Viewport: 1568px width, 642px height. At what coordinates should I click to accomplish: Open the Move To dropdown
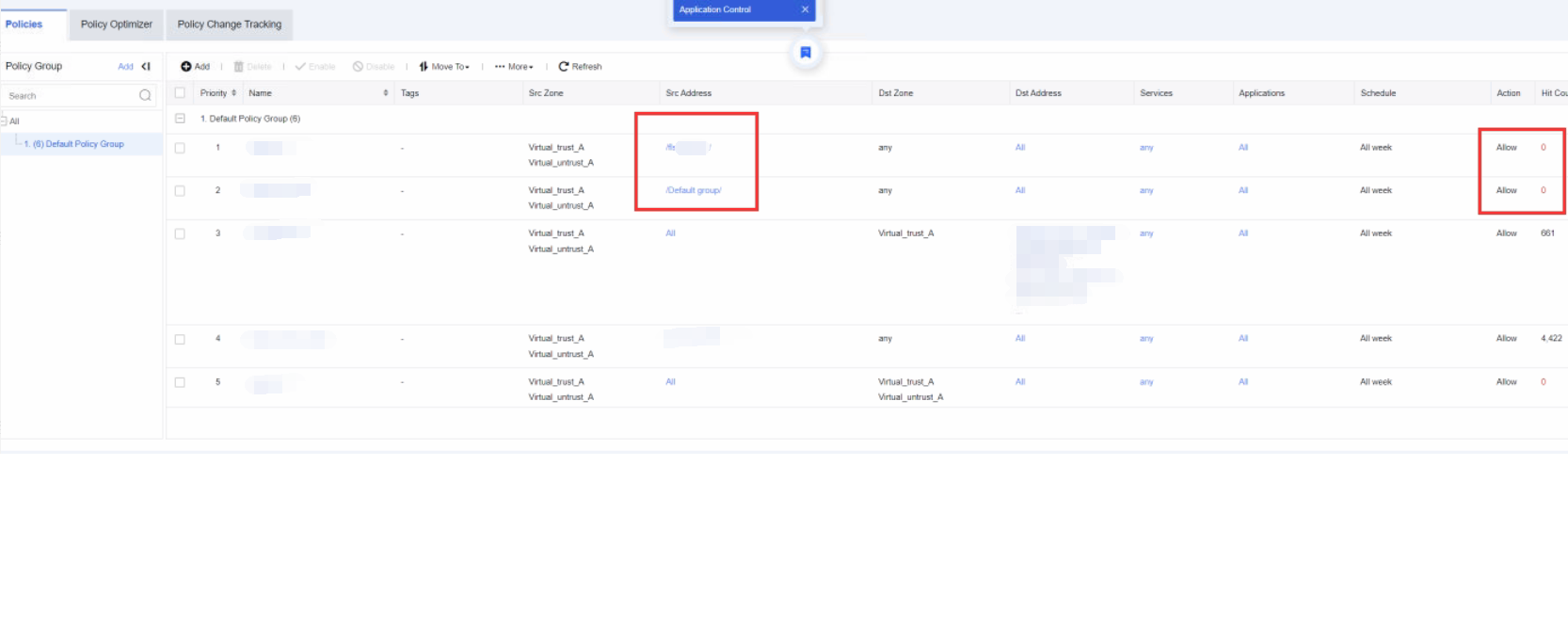[444, 67]
